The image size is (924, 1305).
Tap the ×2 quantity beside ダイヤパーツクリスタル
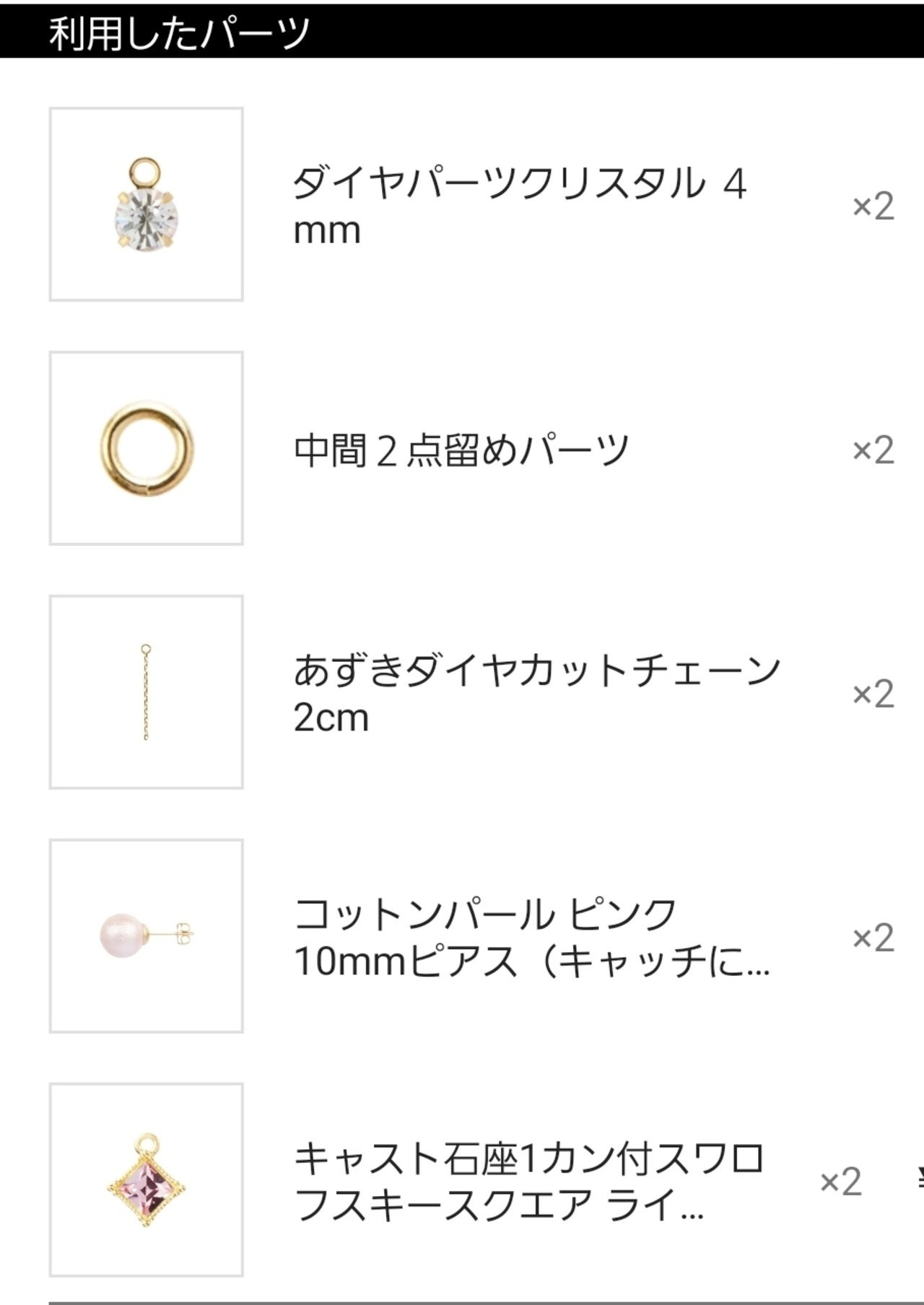tap(873, 206)
